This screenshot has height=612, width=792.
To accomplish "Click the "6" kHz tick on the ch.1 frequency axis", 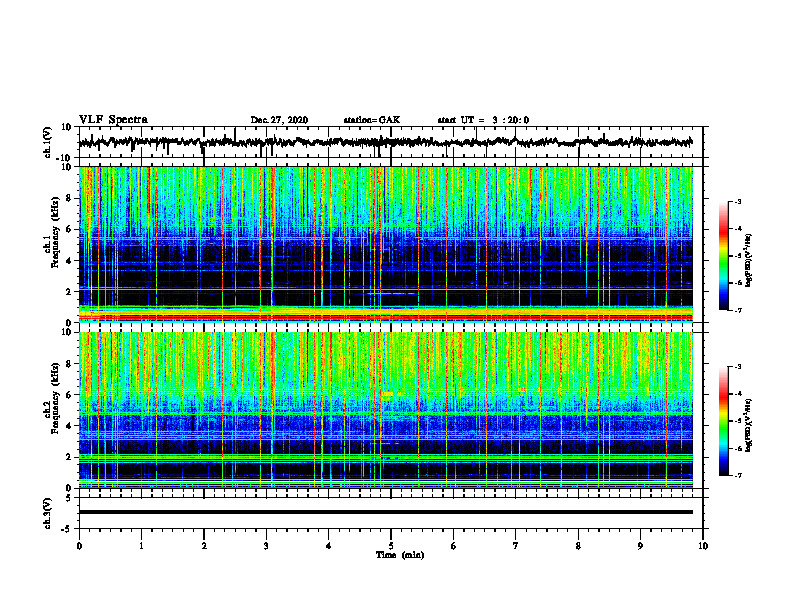I will click(x=70, y=230).
